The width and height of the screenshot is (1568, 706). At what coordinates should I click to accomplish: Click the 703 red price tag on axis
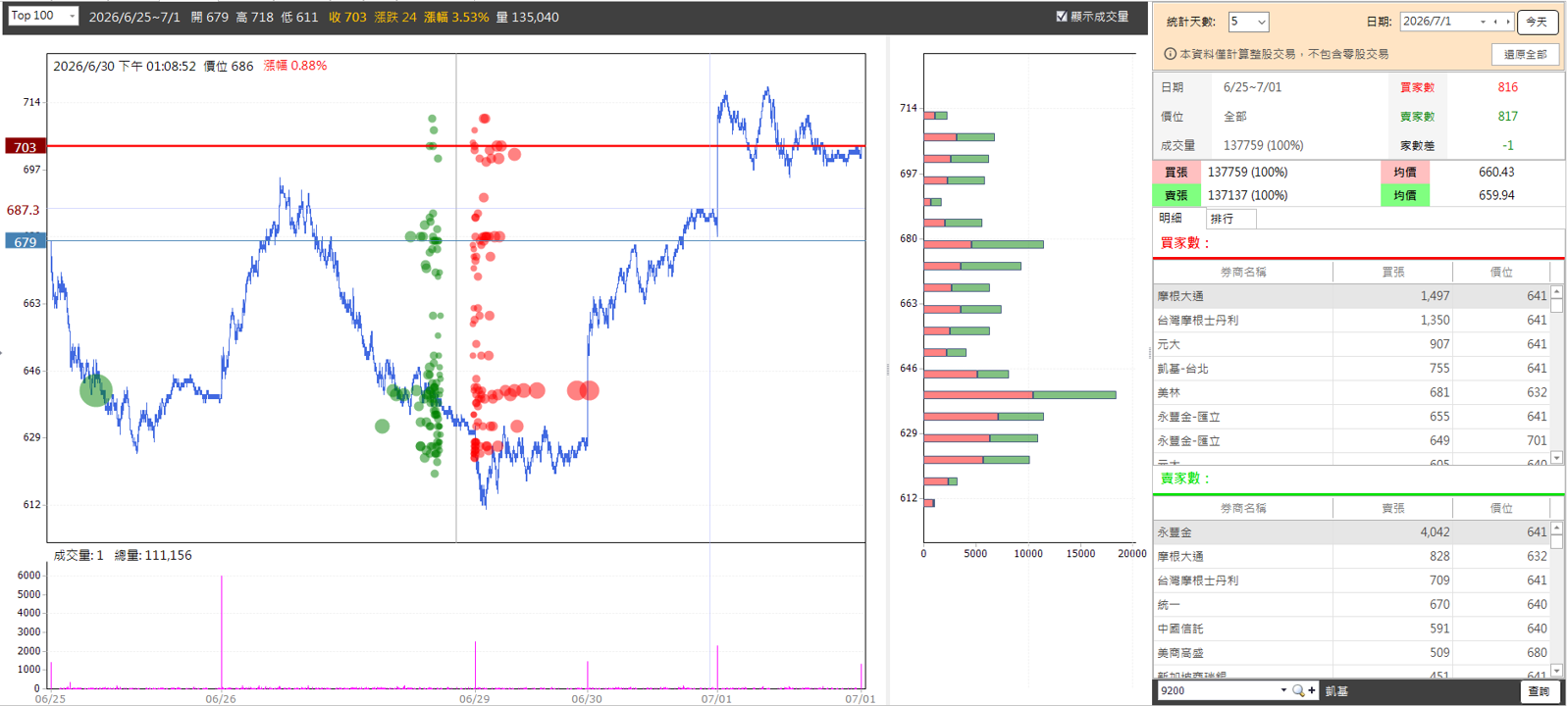(x=25, y=147)
